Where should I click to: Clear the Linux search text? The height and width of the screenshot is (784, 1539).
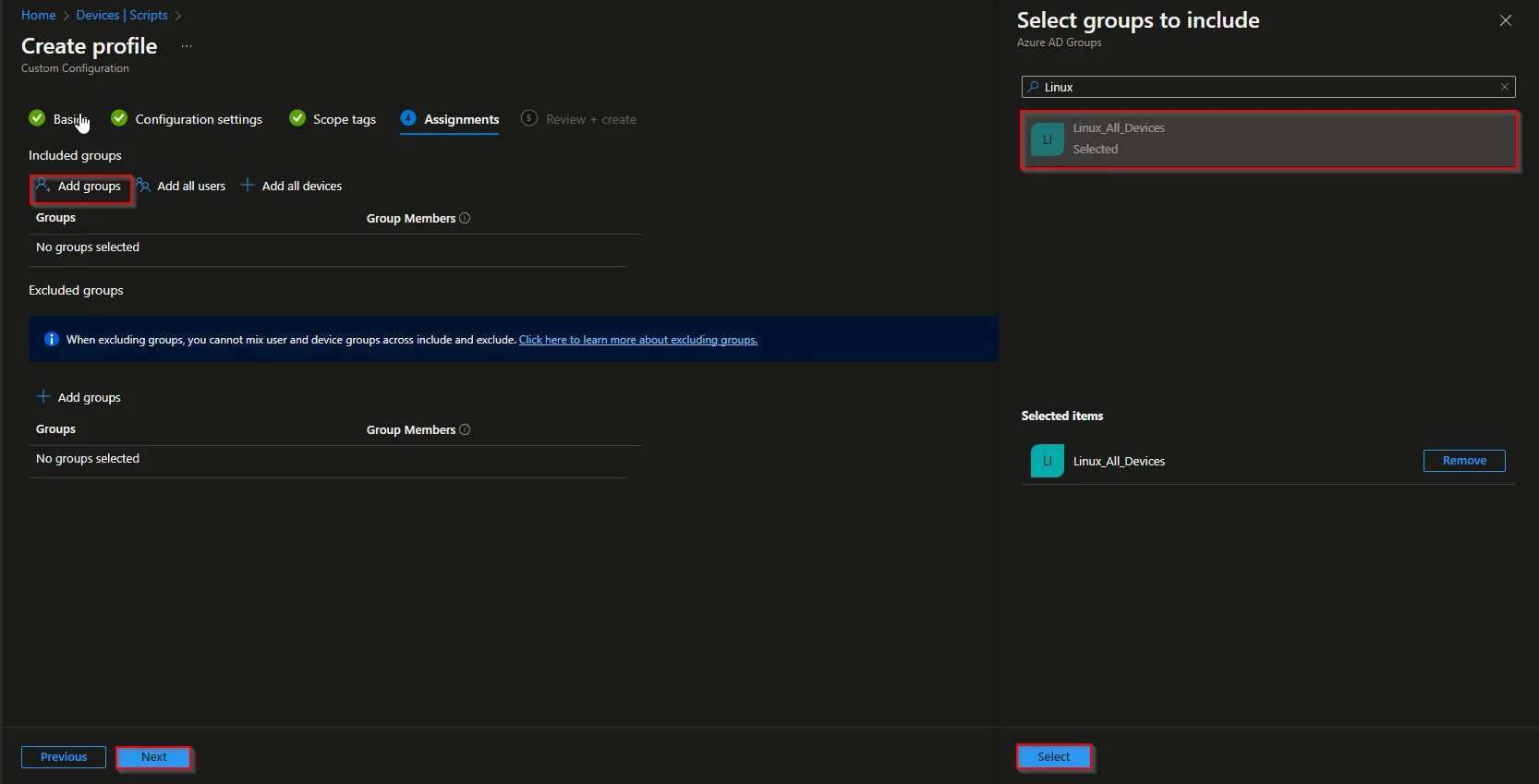1505,87
